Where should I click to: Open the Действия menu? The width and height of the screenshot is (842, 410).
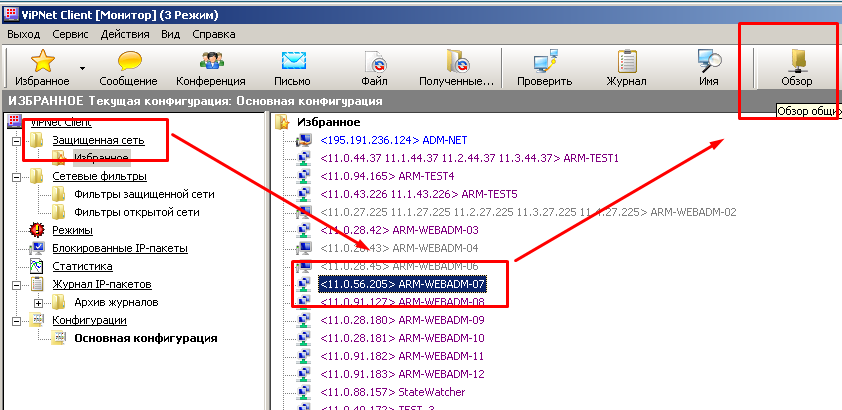pyautogui.click(x=125, y=33)
